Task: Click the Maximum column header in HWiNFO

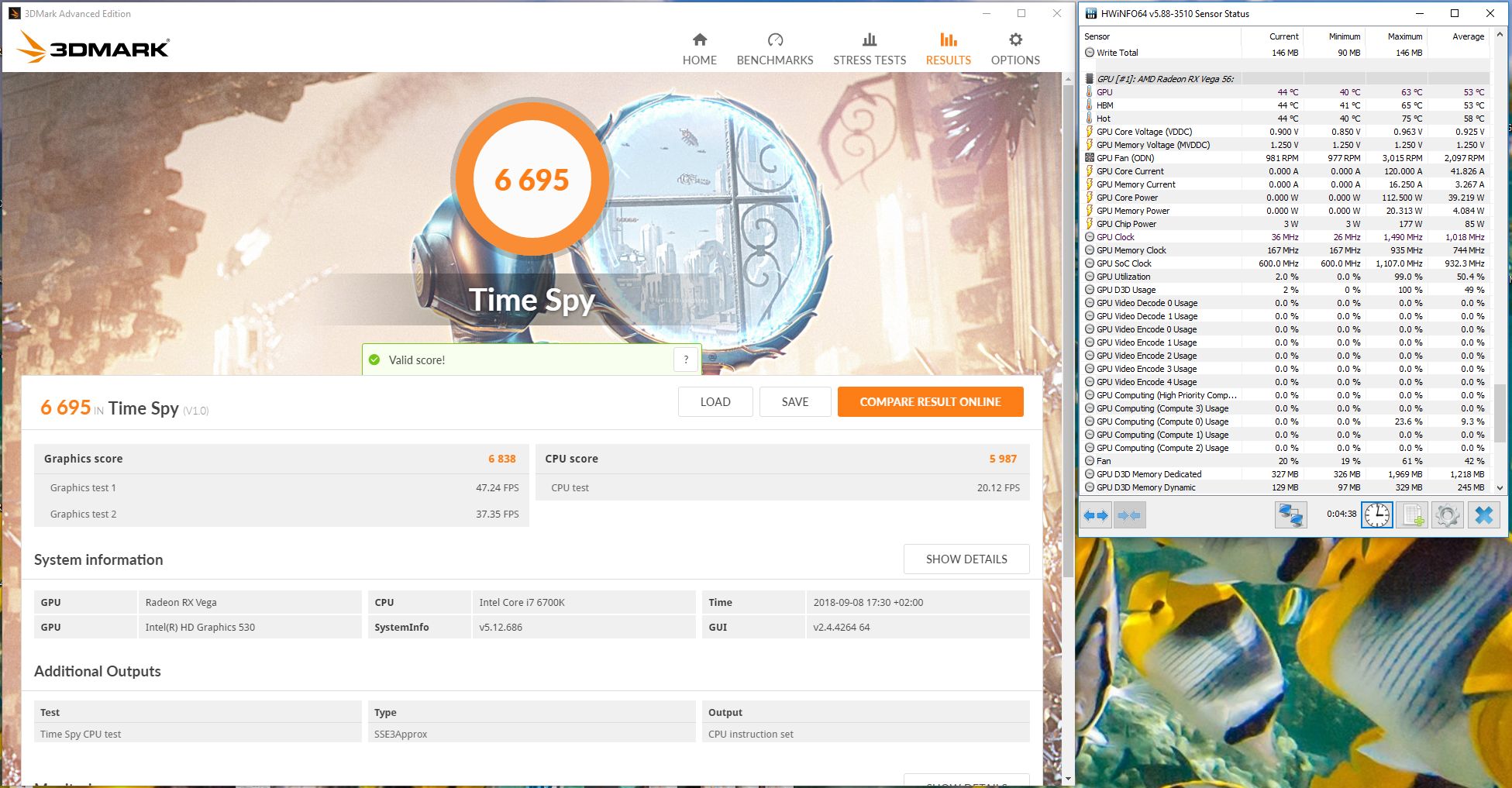Action: [1397, 36]
